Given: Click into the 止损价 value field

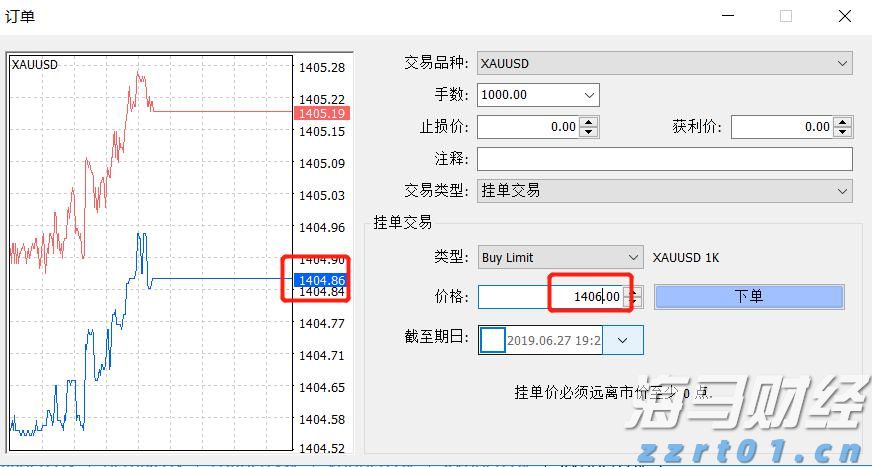Looking at the screenshot, I should coord(528,127).
